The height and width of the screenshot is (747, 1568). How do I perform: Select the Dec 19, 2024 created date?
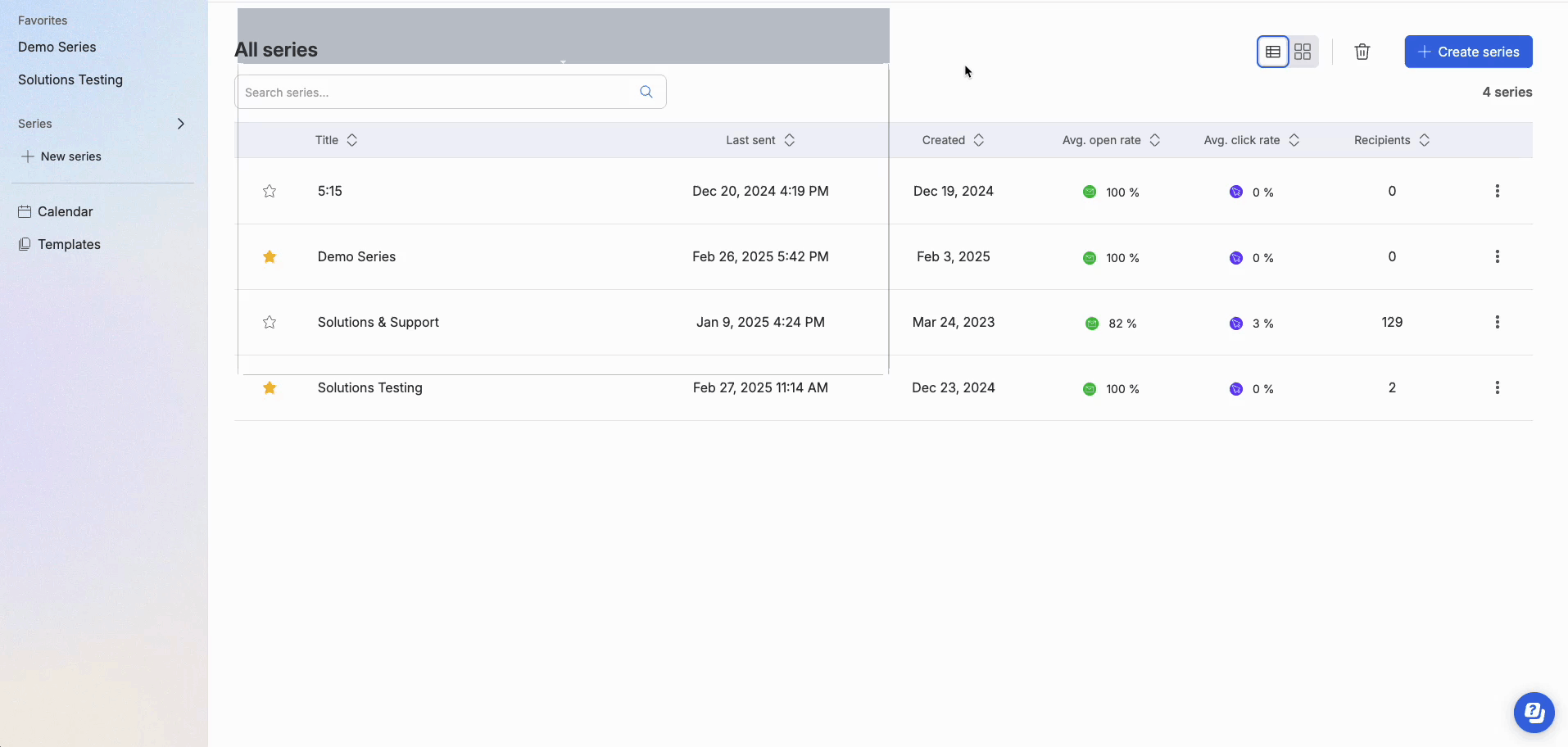[x=954, y=191]
